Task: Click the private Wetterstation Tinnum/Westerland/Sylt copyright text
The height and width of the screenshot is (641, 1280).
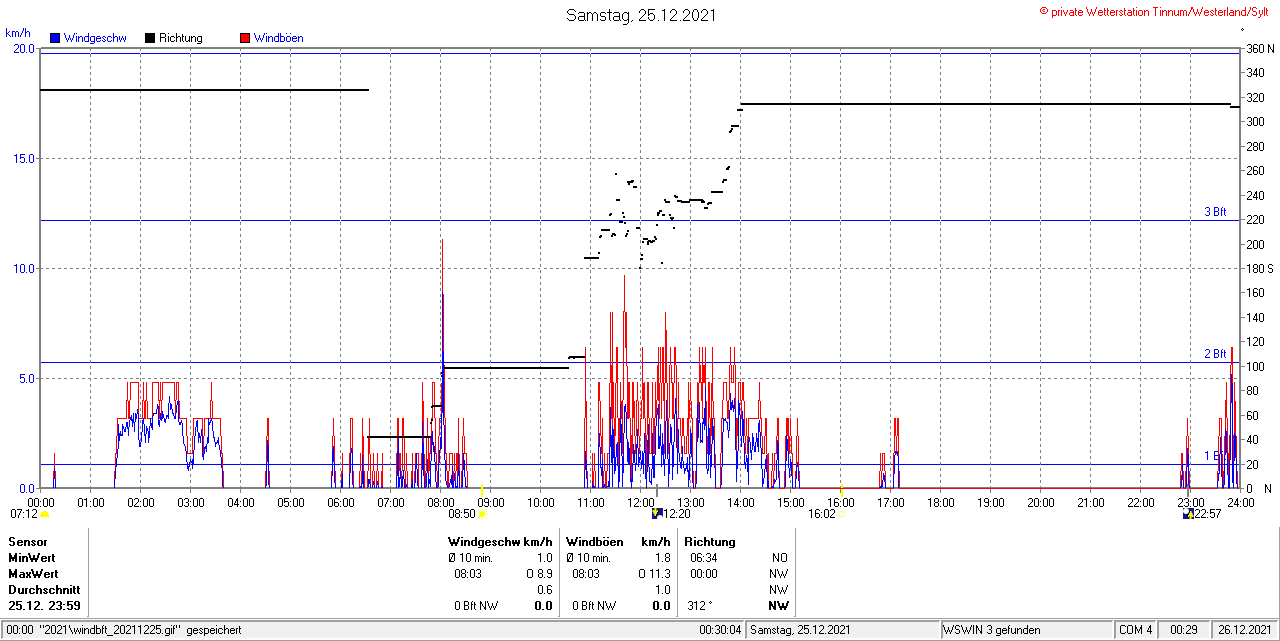Action: point(1154,11)
